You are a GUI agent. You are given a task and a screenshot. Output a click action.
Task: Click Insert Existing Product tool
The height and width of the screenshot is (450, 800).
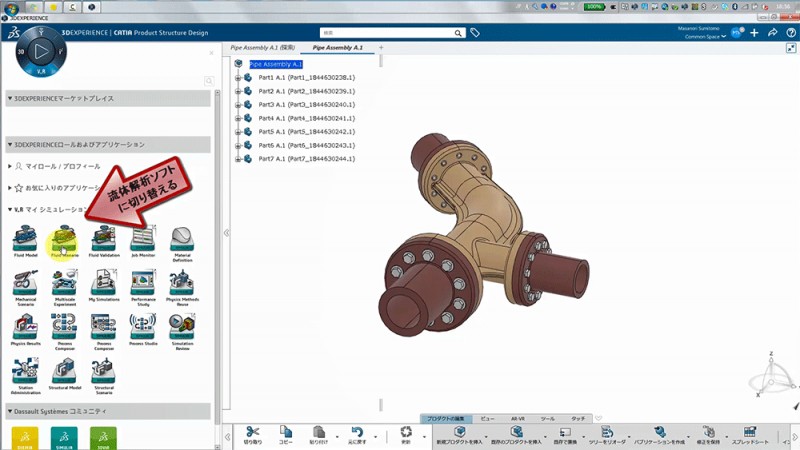coord(516,435)
